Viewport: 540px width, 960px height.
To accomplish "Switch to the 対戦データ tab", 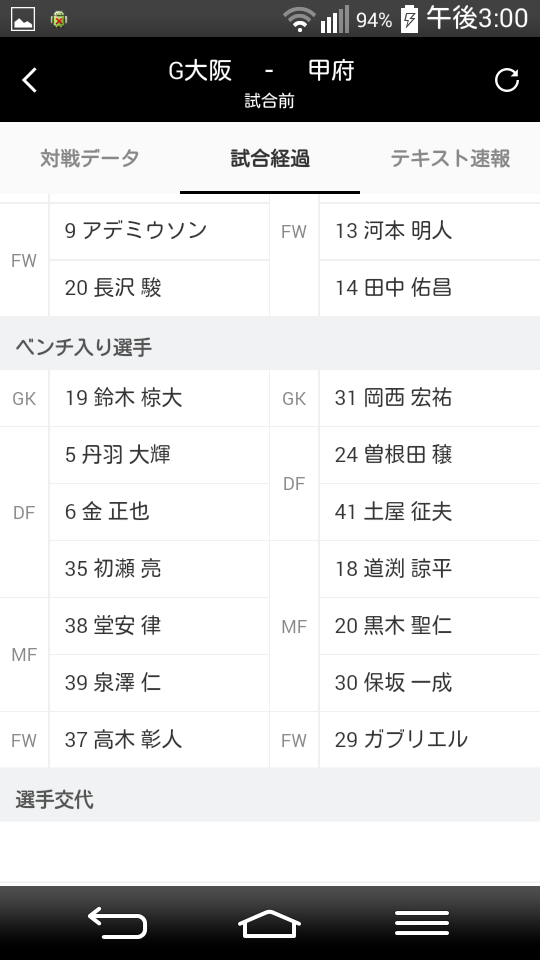I will (x=90, y=158).
